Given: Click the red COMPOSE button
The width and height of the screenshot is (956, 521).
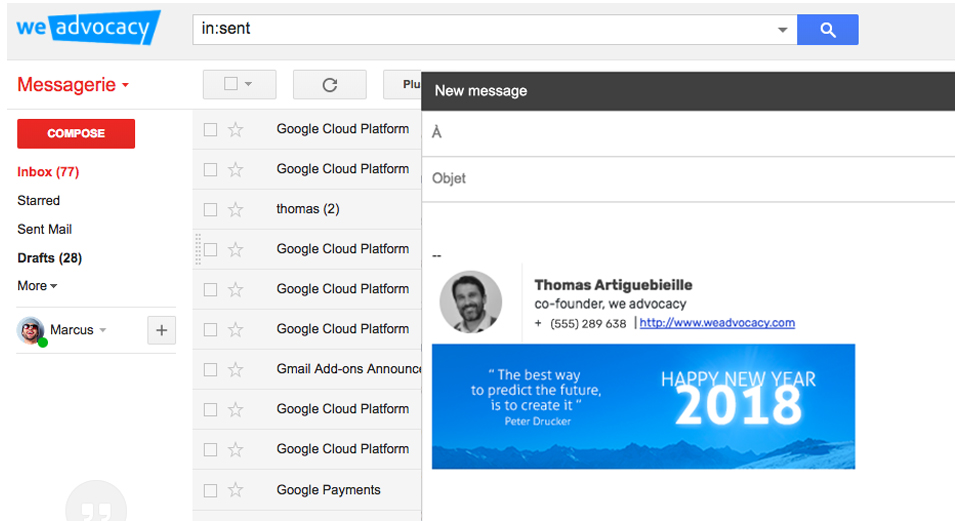Looking at the screenshot, I should point(76,133).
